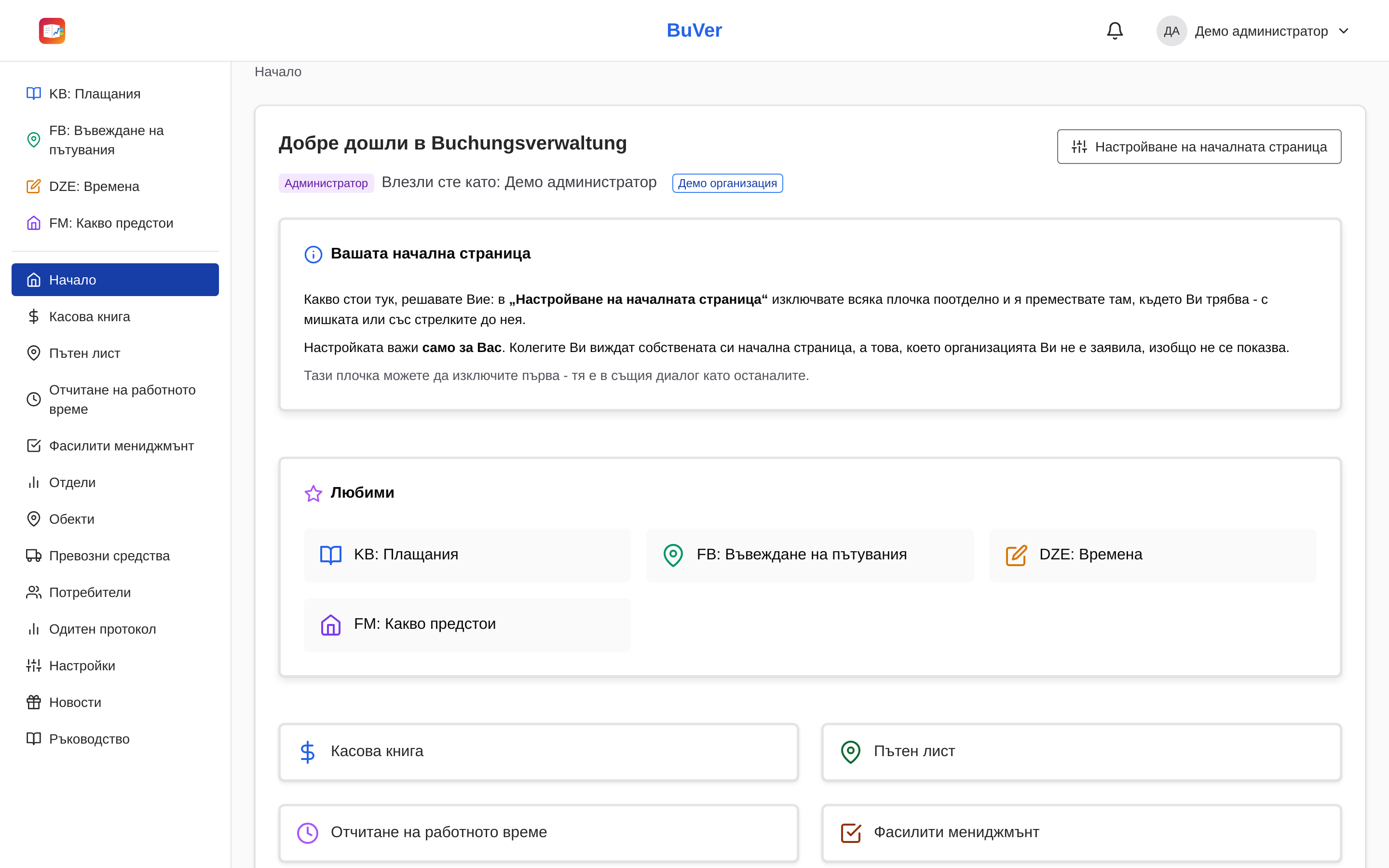The image size is (1389, 868).
Task: Open the KB: Плащания favorite tile
Action: [467, 555]
